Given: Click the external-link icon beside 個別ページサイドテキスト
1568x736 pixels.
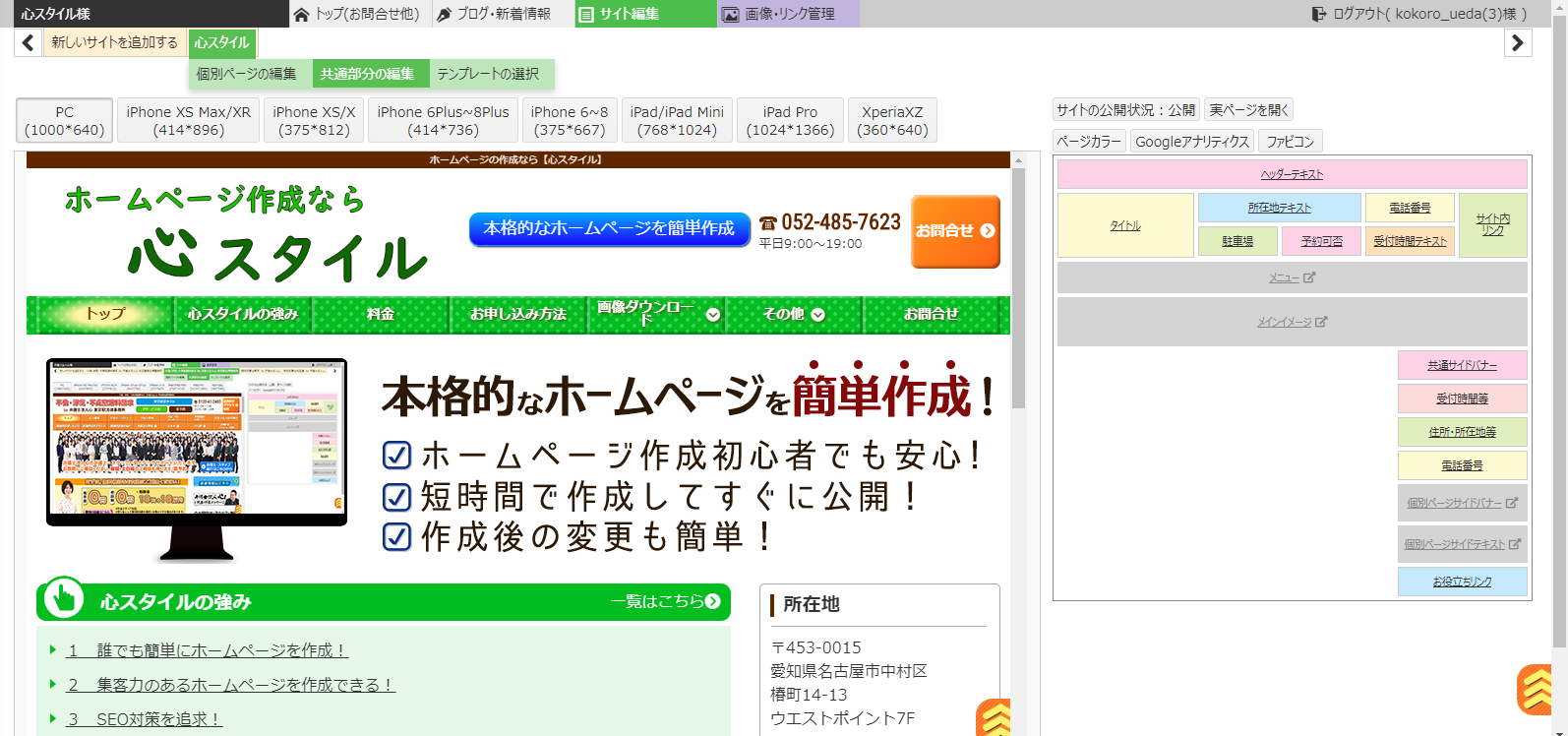Looking at the screenshot, I should click(x=1515, y=544).
